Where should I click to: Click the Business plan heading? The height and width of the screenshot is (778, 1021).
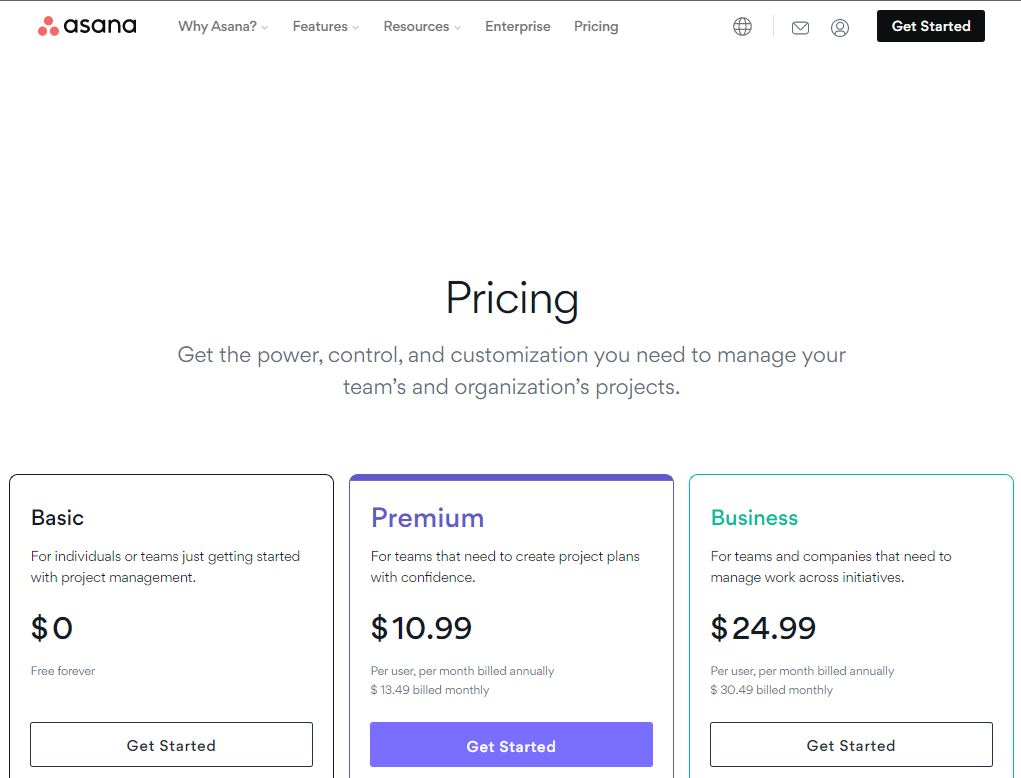[x=754, y=518]
